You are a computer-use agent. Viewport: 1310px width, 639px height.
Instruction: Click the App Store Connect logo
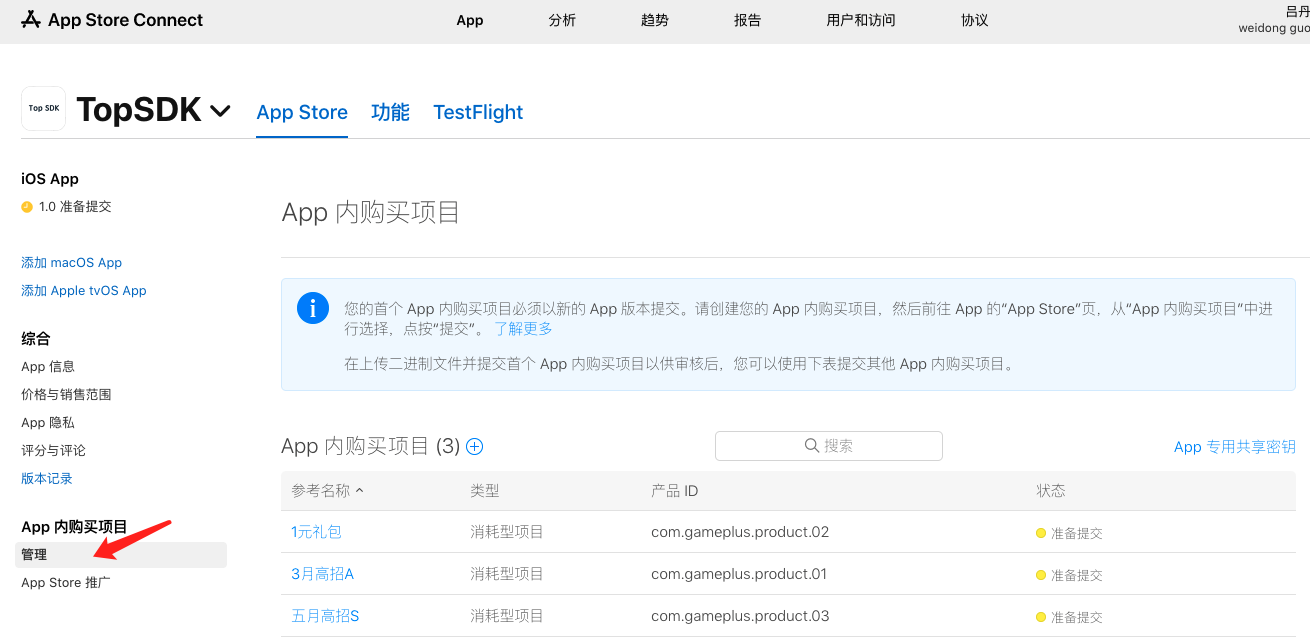pos(112,20)
